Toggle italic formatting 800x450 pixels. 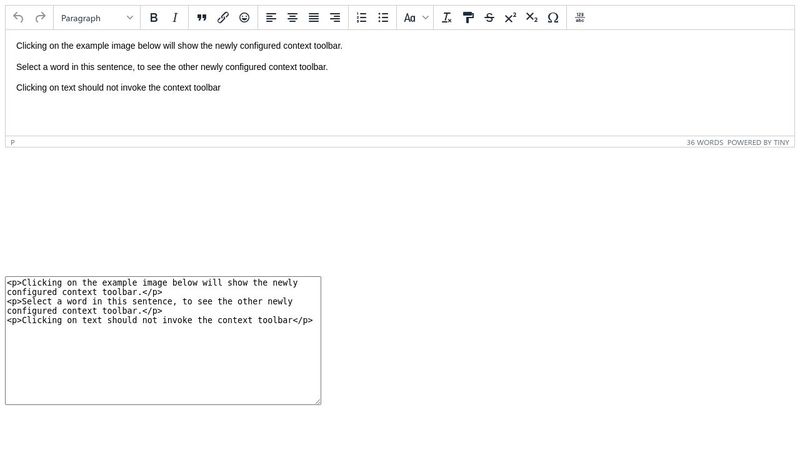175,18
